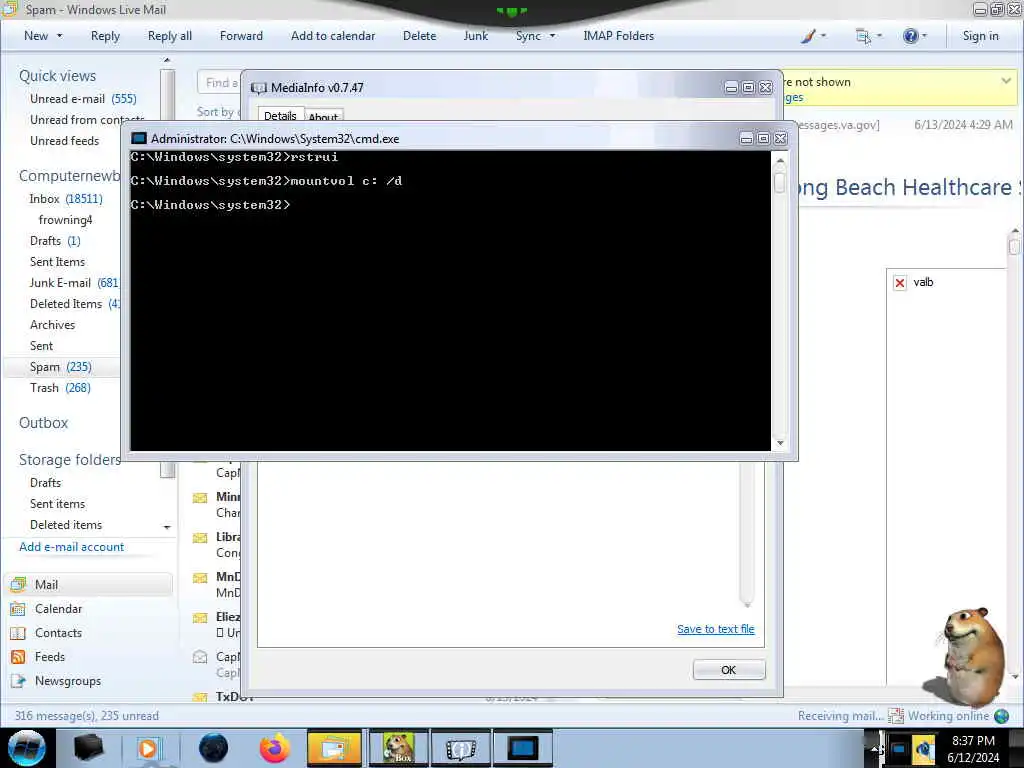This screenshot has width=1024, height=768.
Task: Select the Outbox heading
Action: [43, 423]
